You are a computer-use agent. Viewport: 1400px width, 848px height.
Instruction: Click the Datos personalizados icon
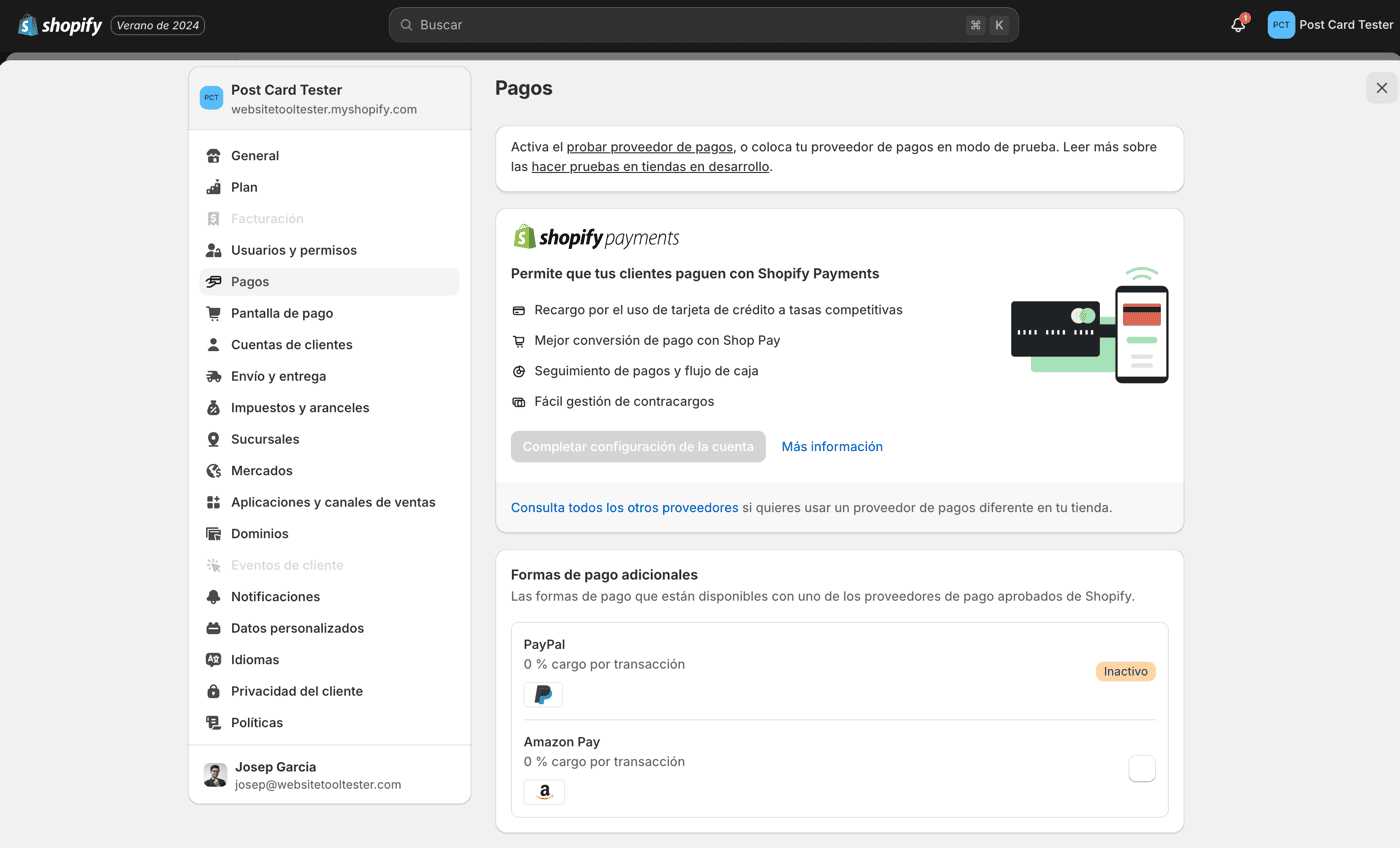[x=213, y=628]
